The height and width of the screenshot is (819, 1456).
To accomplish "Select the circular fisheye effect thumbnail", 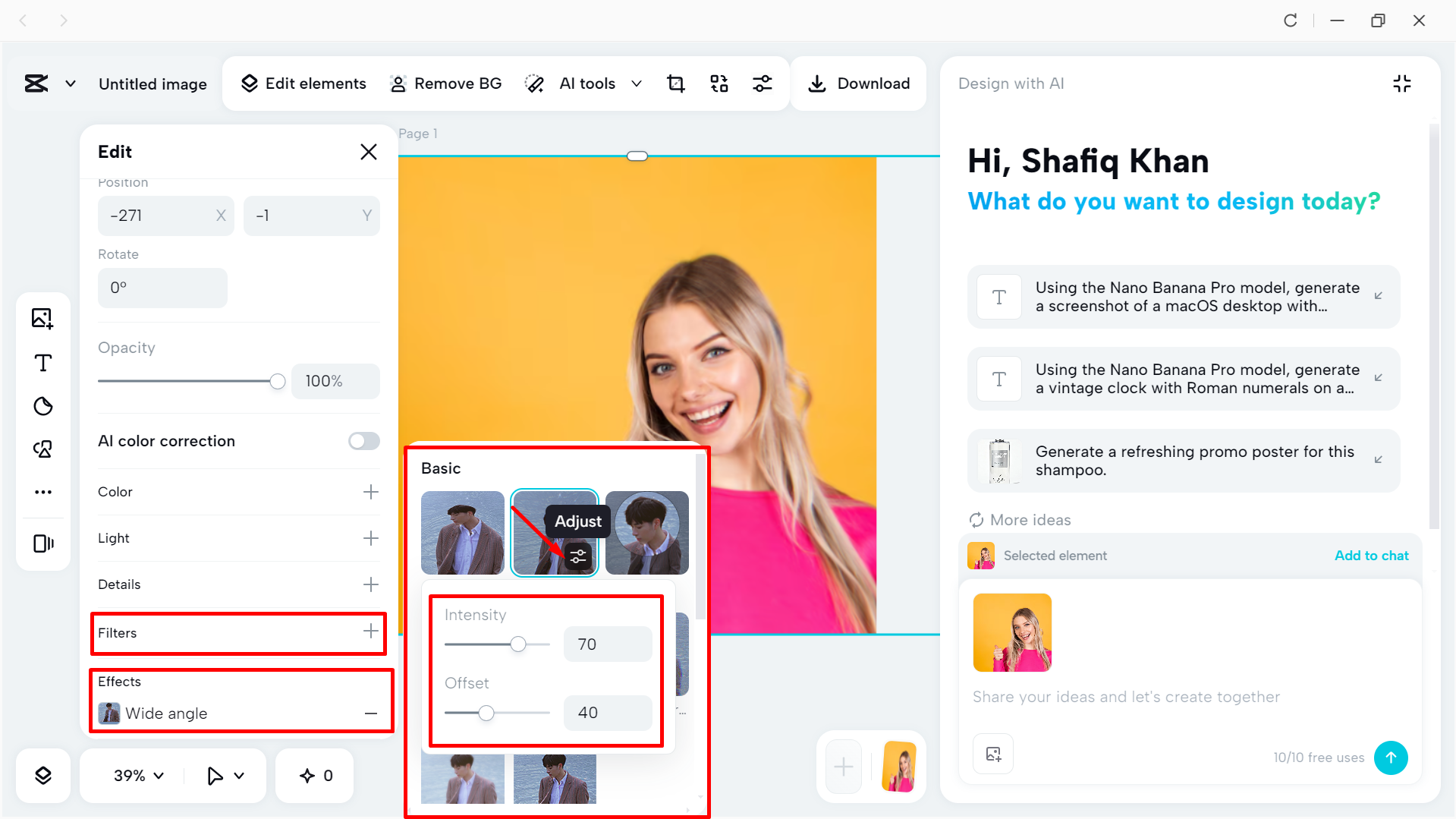I will tap(647, 533).
